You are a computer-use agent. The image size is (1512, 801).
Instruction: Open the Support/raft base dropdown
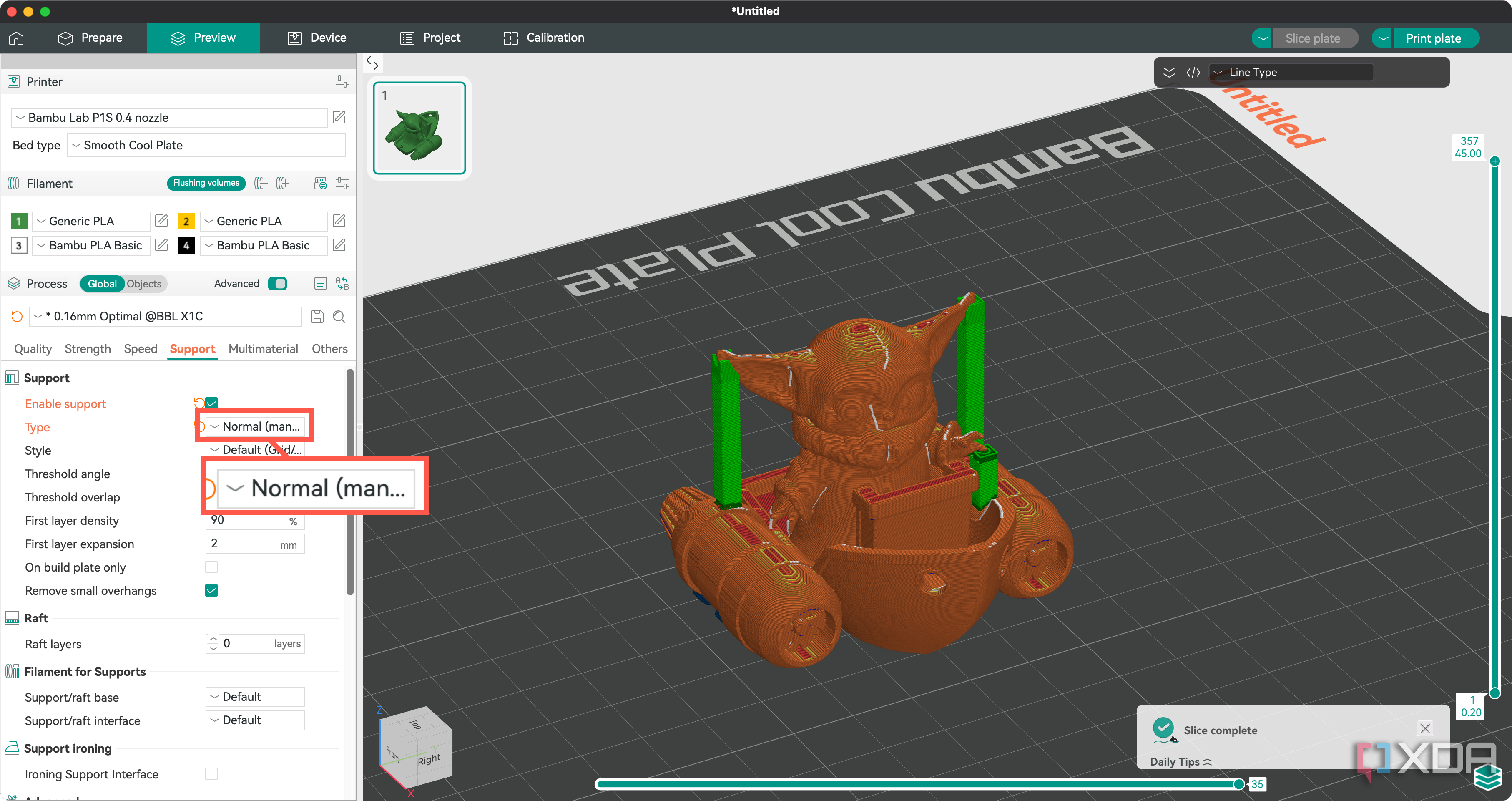tap(255, 696)
